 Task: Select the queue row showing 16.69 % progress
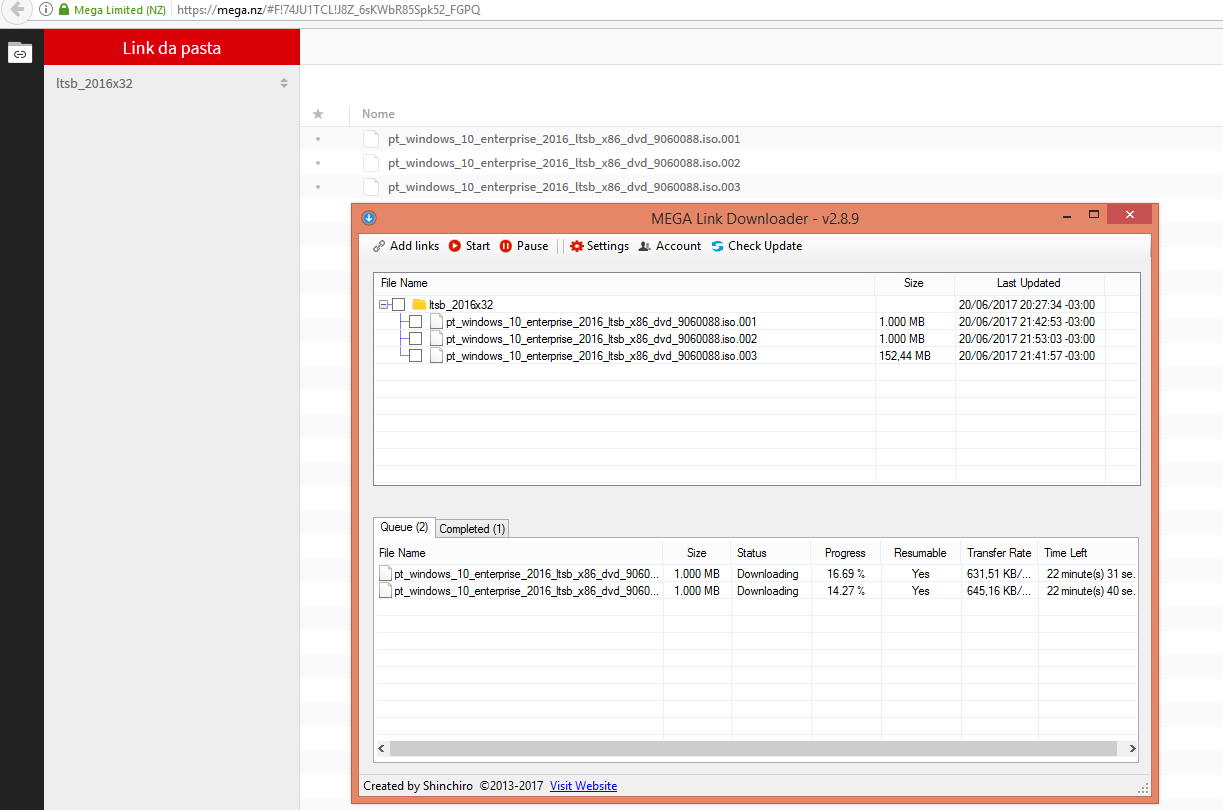click(x=757, y=574)
